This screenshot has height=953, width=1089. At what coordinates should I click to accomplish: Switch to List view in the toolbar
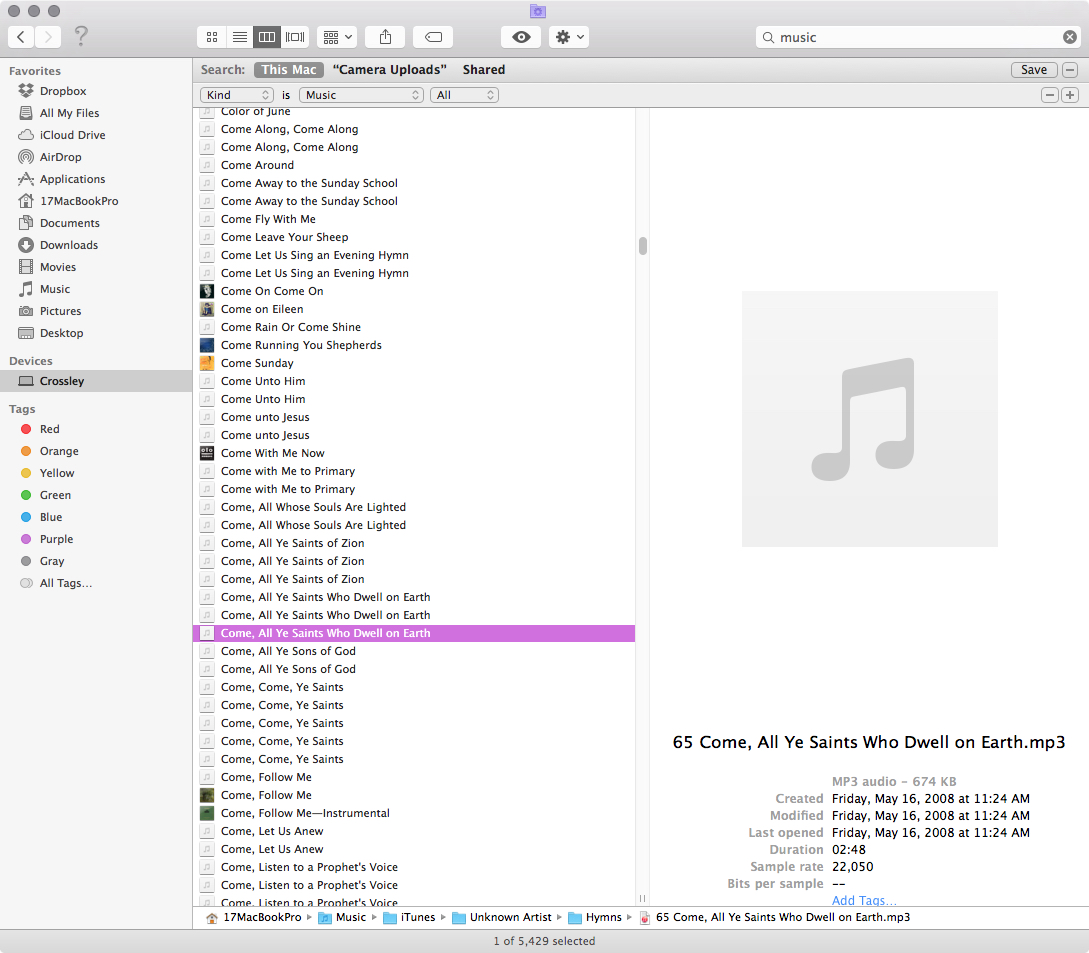(x=239, y=37)
